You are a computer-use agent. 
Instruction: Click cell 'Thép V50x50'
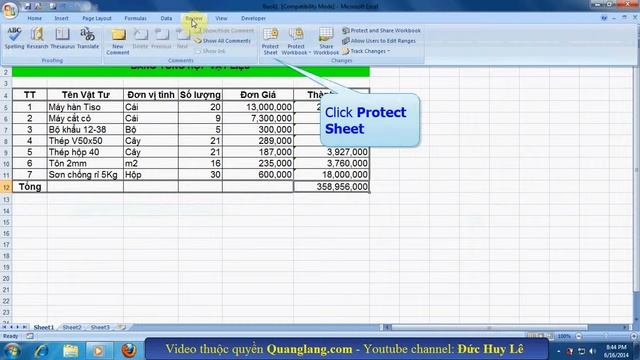point(85,141)
